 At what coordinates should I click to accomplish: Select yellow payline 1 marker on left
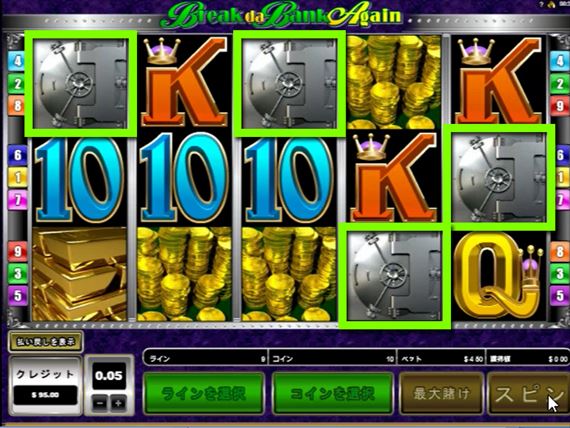point(17,177)
